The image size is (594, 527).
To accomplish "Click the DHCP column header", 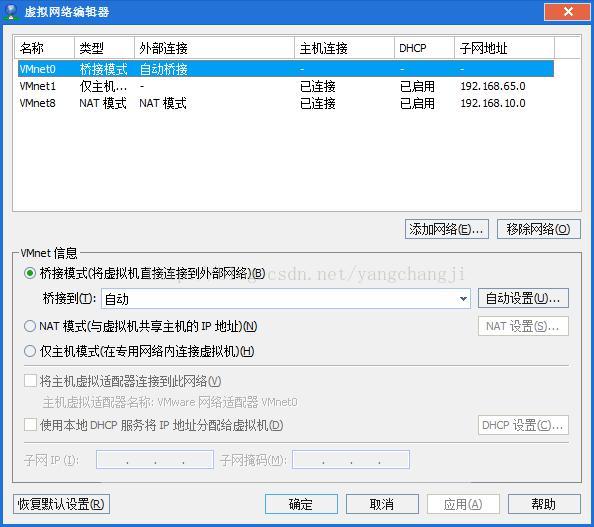I will [x=424, y=48].
